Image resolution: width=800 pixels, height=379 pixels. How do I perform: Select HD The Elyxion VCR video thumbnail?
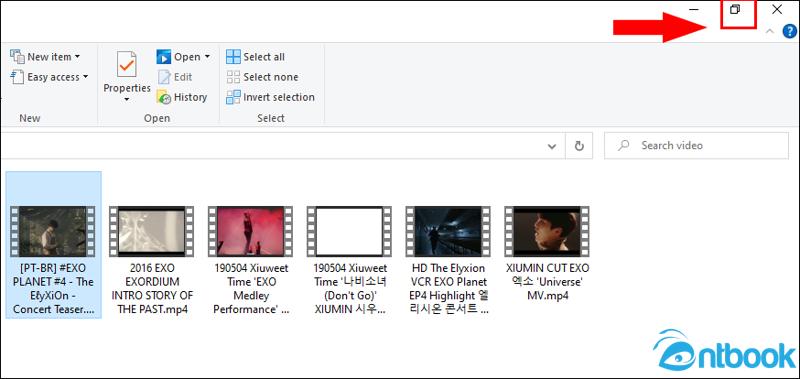(448, 231)
